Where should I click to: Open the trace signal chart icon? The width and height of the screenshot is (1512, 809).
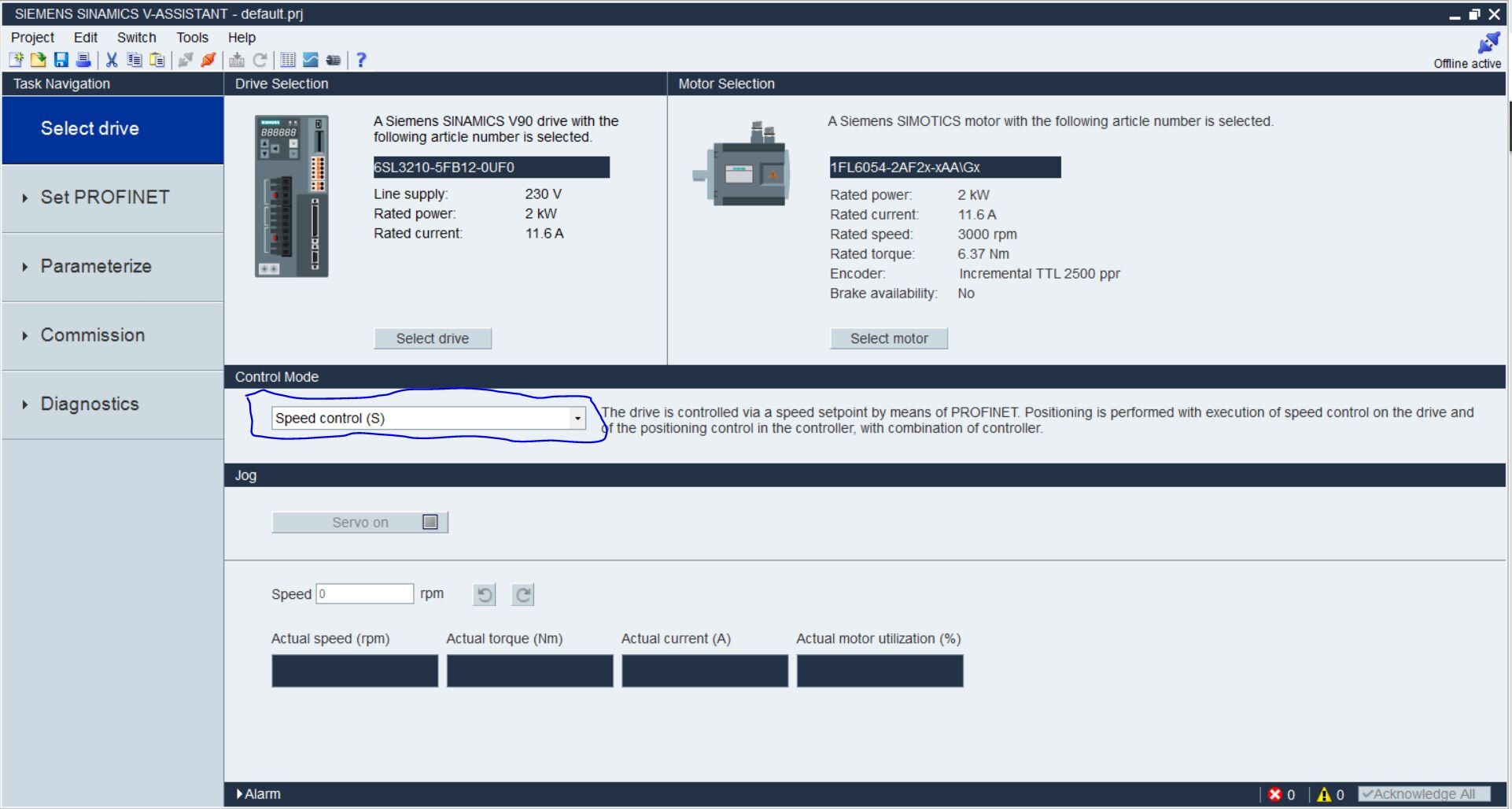point(311,60)
